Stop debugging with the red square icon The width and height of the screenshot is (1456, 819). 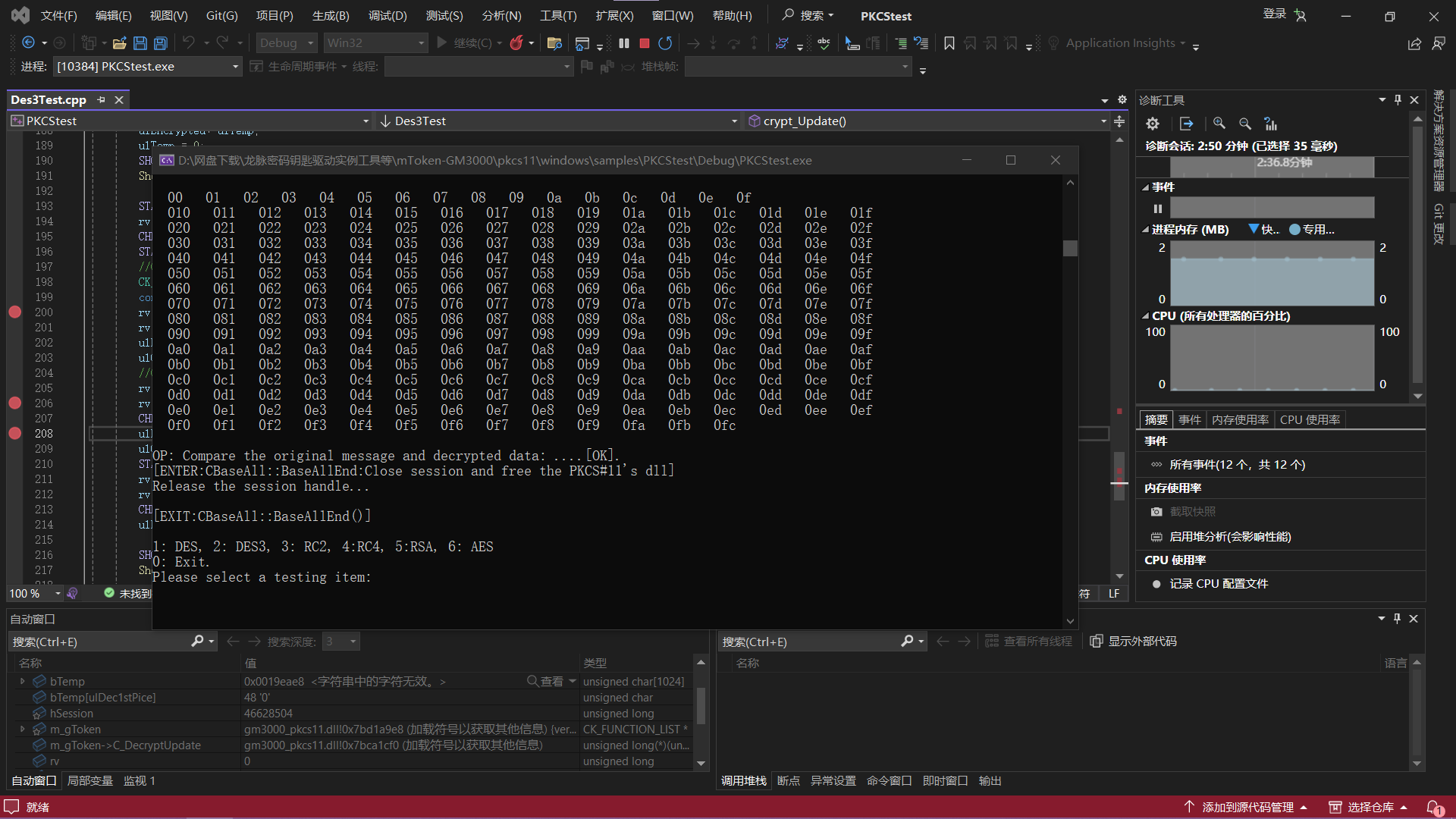click(x=645, y=43)
